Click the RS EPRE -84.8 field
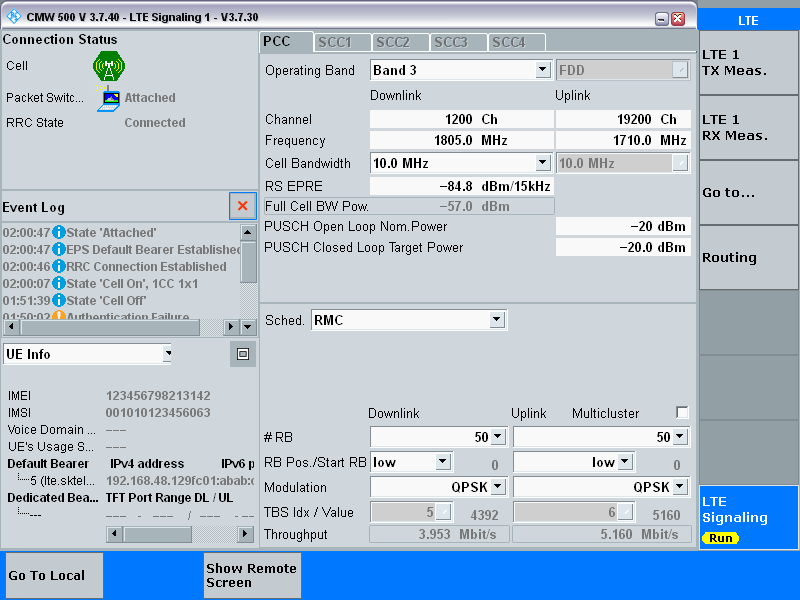800x600 pixels. [x=462, y=186]
